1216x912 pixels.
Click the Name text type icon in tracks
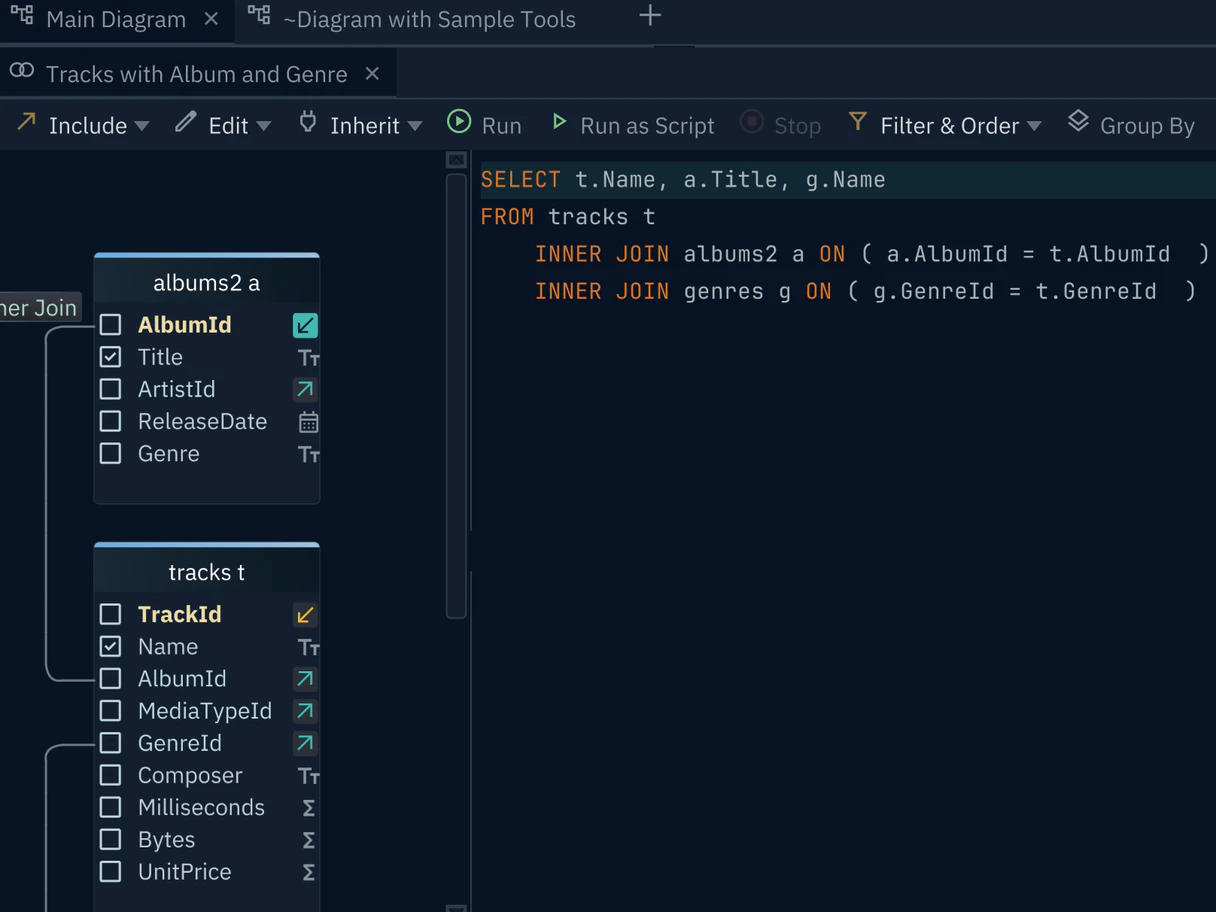308,648
